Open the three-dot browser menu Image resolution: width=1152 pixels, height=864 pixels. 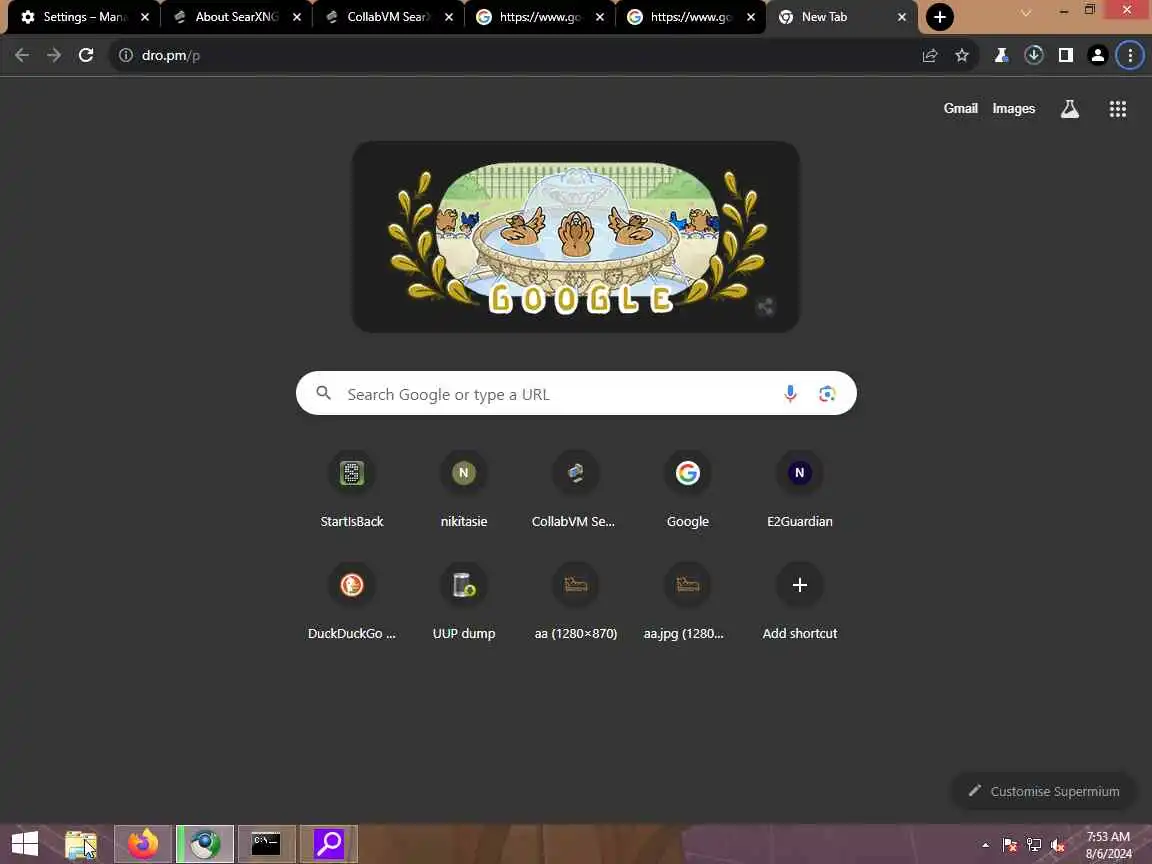pyautogui.click(x=1130, y=55)
